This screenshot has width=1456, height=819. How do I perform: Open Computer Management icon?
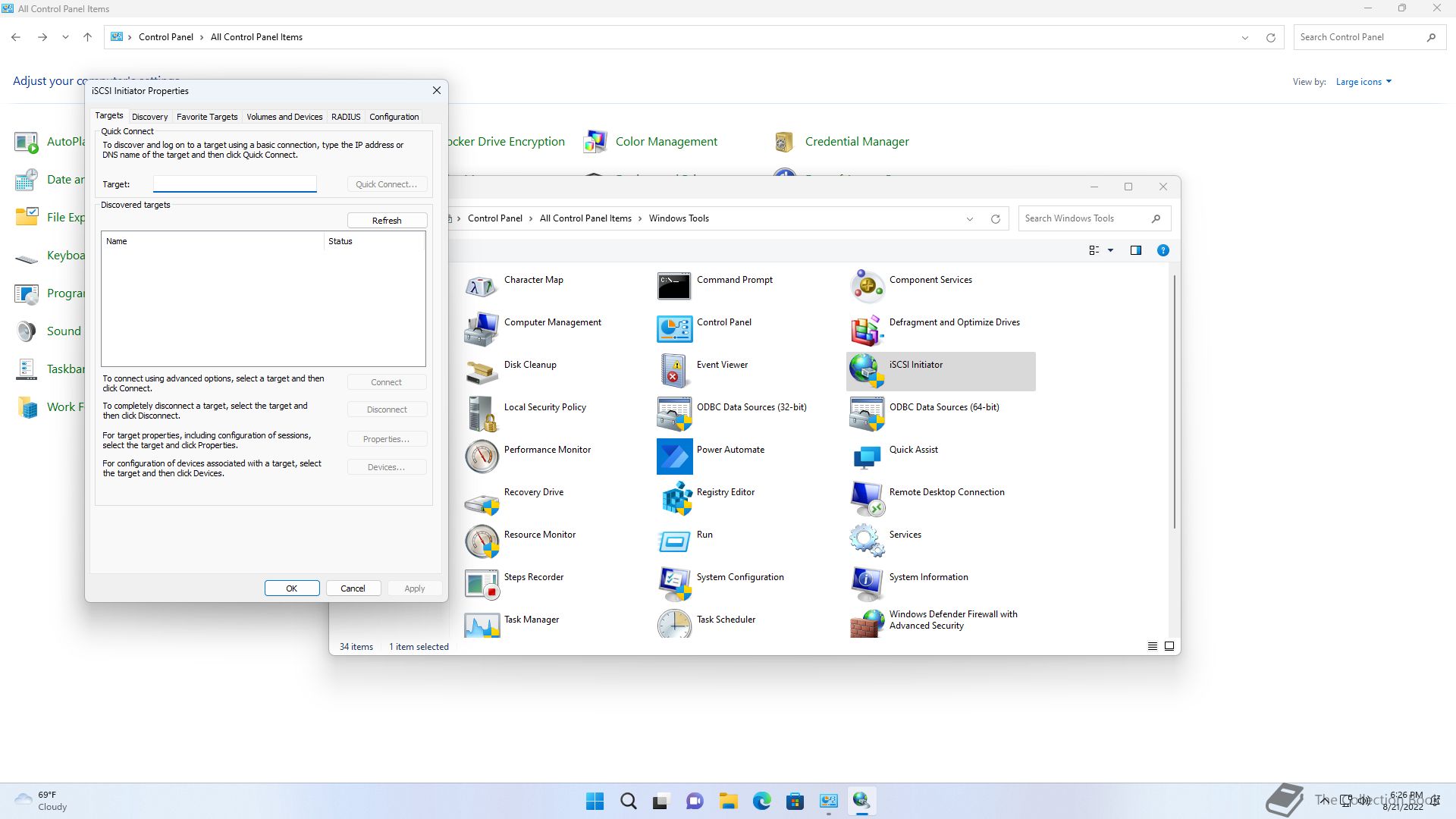tap(482, 329)
